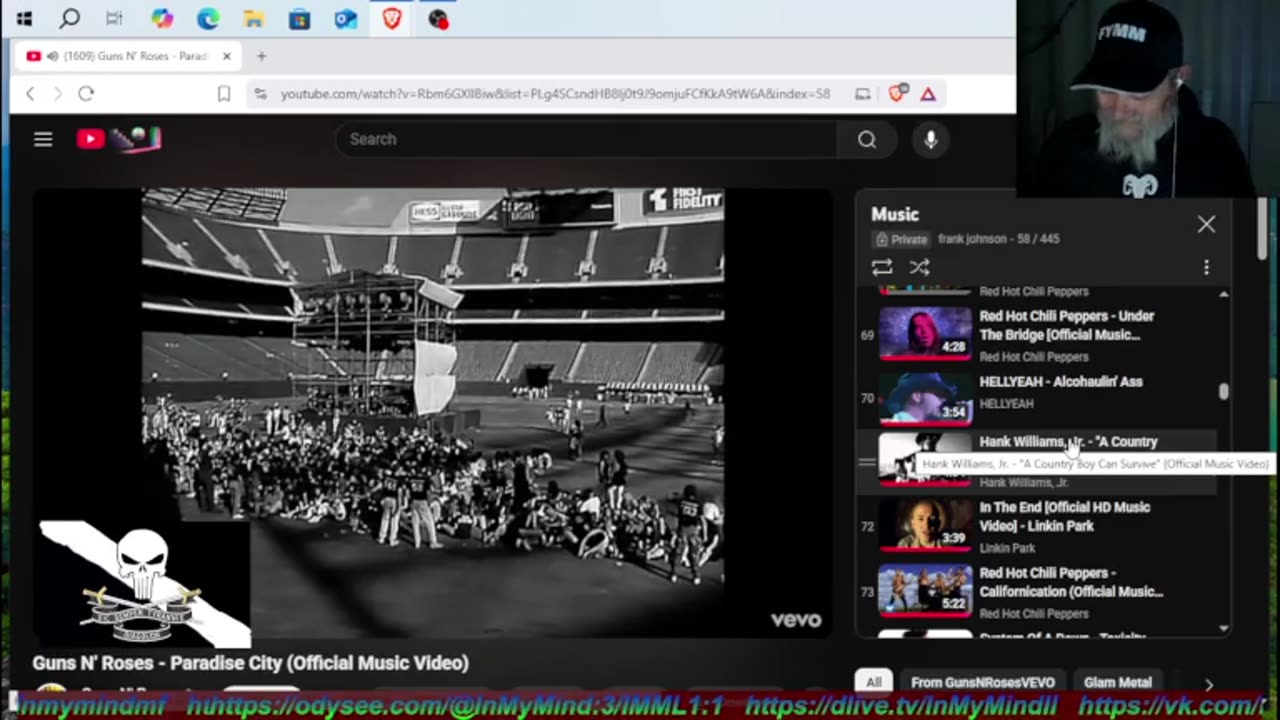Toggle shuffle for the Music playlist
This screenshot has height=720, width=1280.
tap(919, 267)
